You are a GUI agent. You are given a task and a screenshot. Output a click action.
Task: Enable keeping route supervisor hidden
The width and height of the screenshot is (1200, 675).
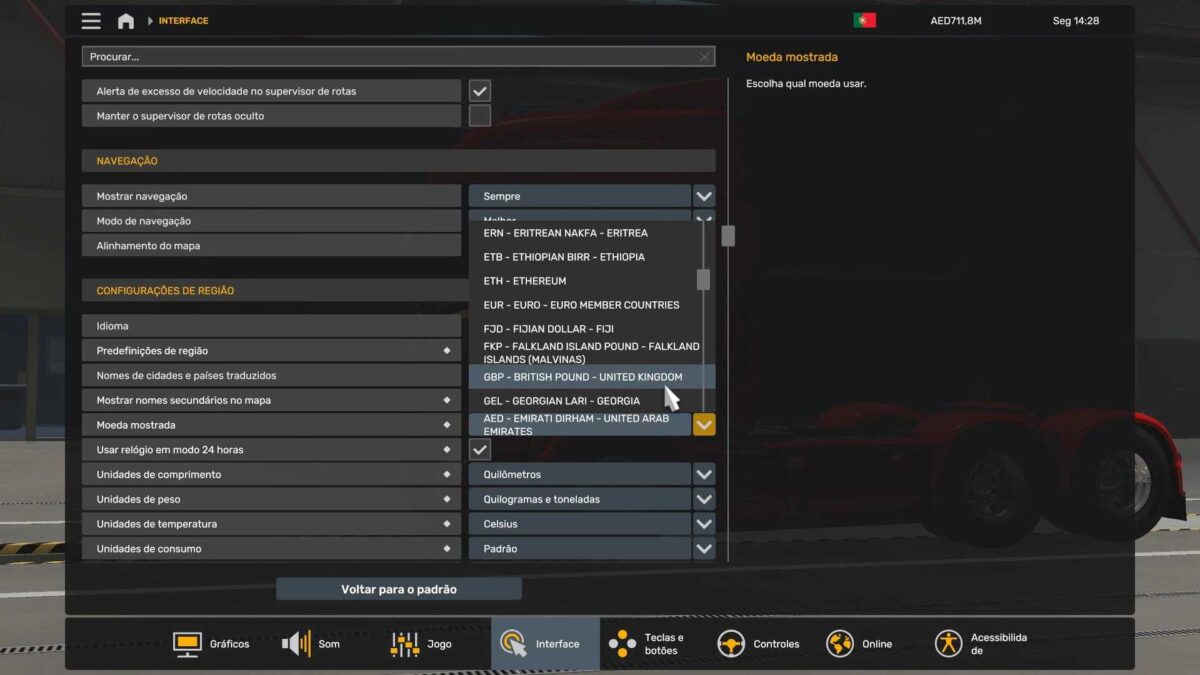click(x=480, y=116)
